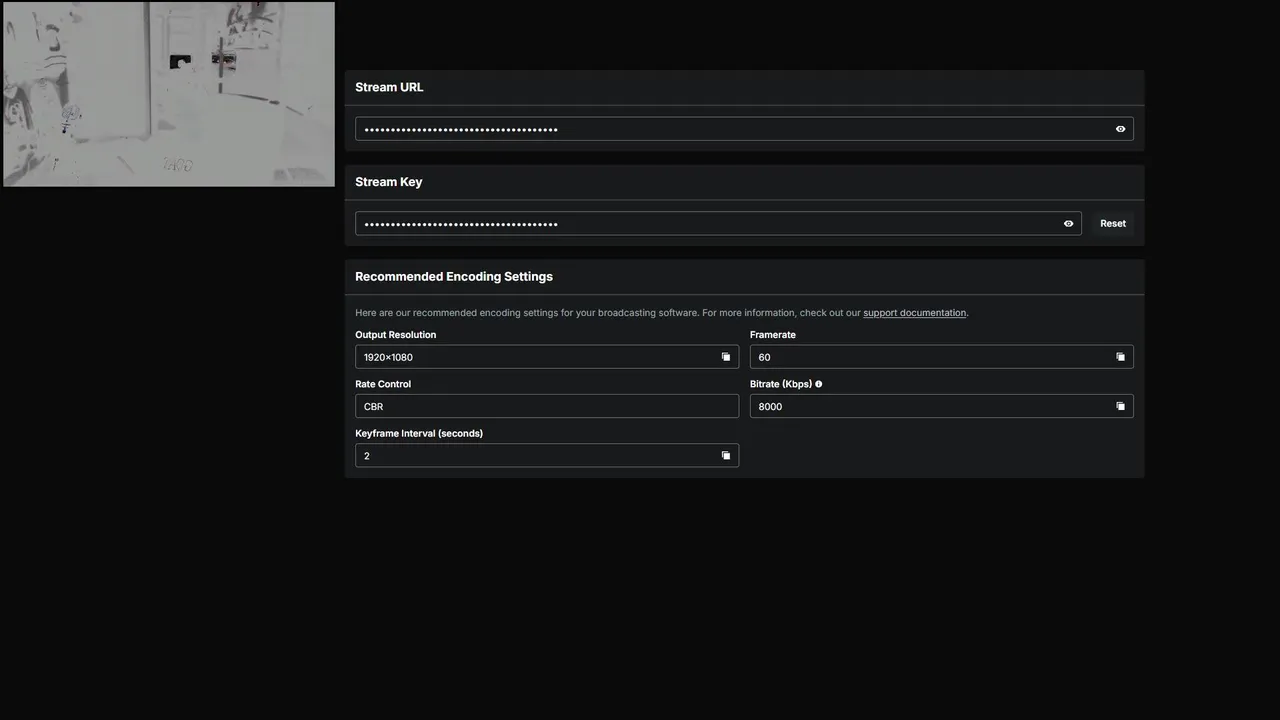
Task: Copy the Keyframe Interval value
Action: coord(726,456)
